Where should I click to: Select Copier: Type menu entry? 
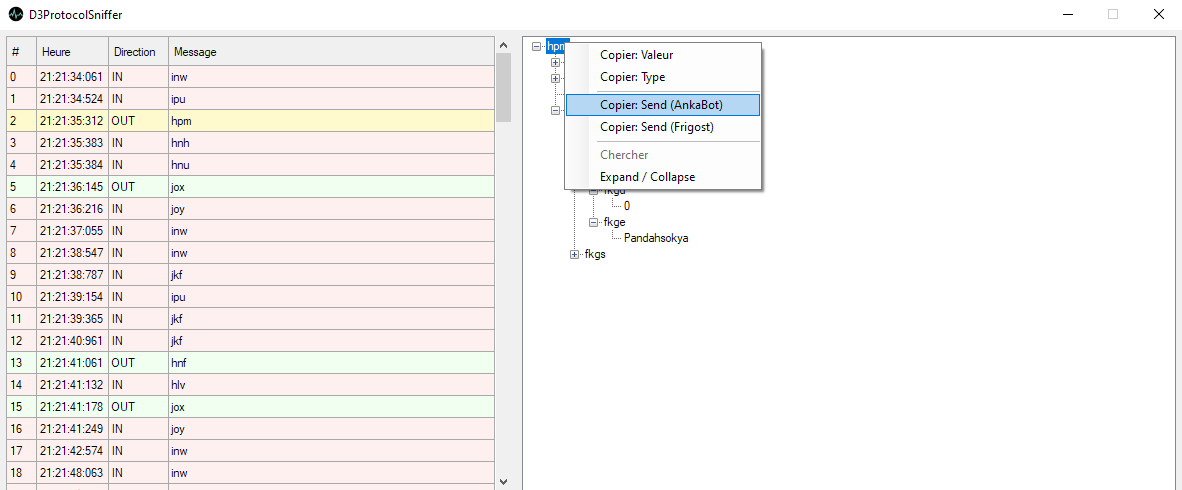[x=632, y=77]
